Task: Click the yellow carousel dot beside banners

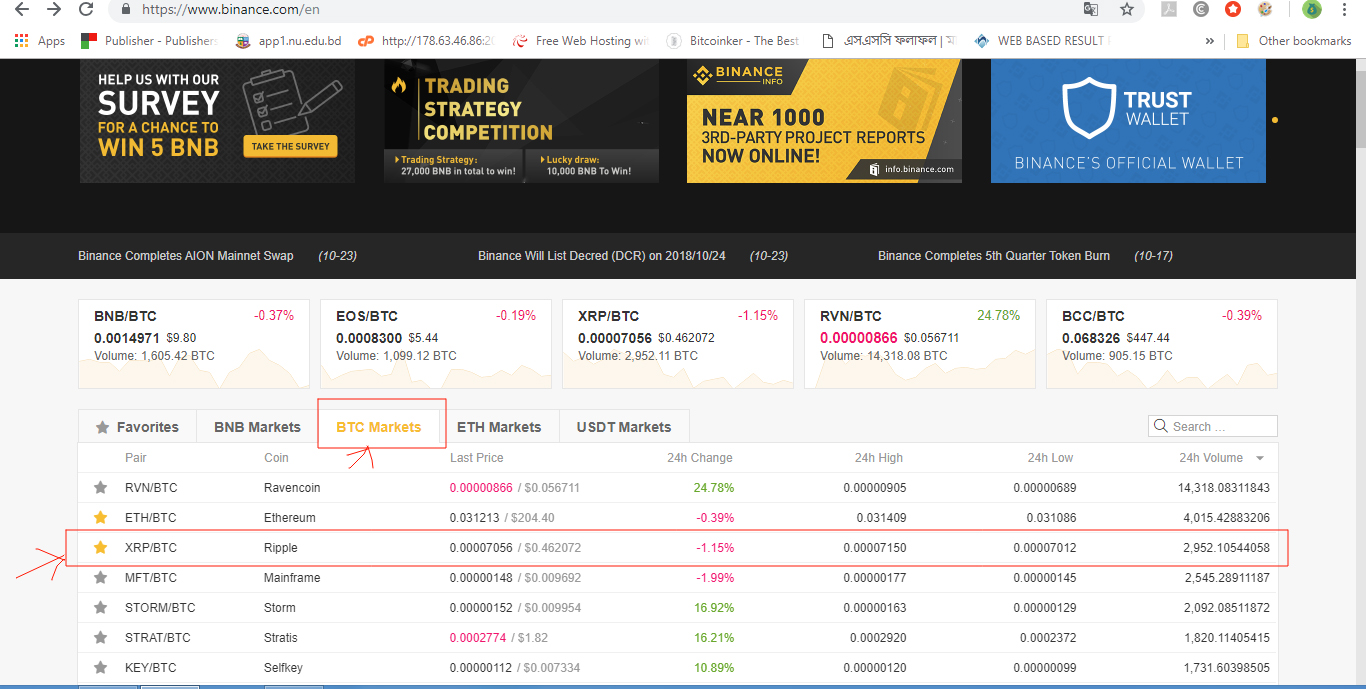Action: coord(1275,120)
